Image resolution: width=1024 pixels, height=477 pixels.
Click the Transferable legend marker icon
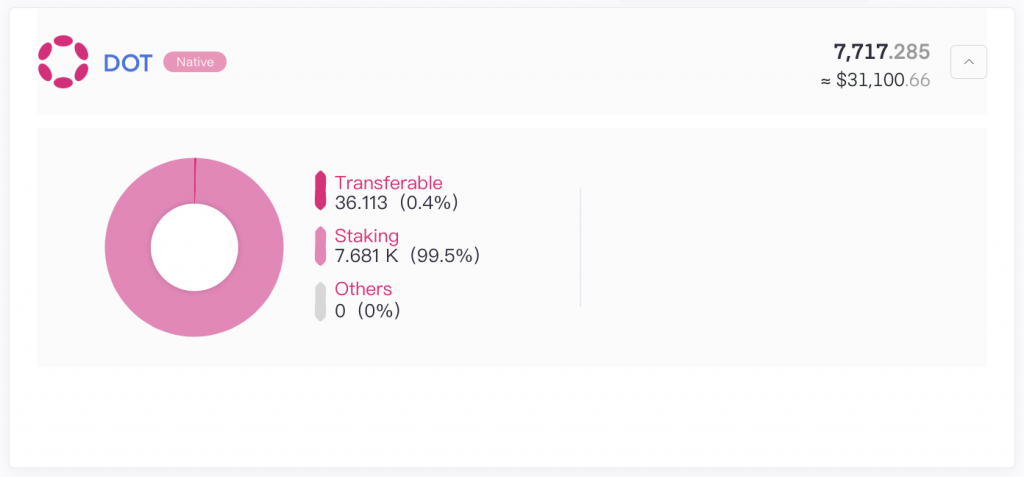point(320,190)
